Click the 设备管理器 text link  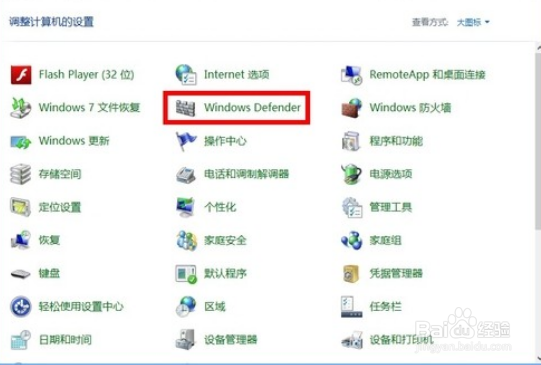click(x=230, y=340)
